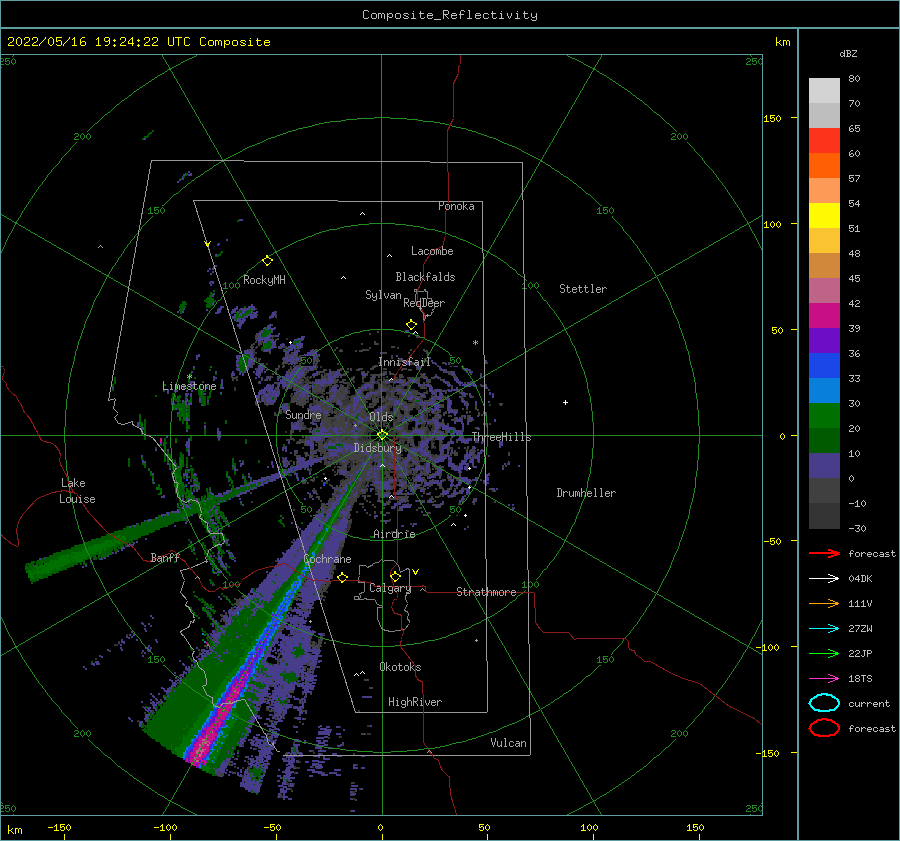Click the RedDeer city label
The image size is (900, 841).
[x=424, y=303]
